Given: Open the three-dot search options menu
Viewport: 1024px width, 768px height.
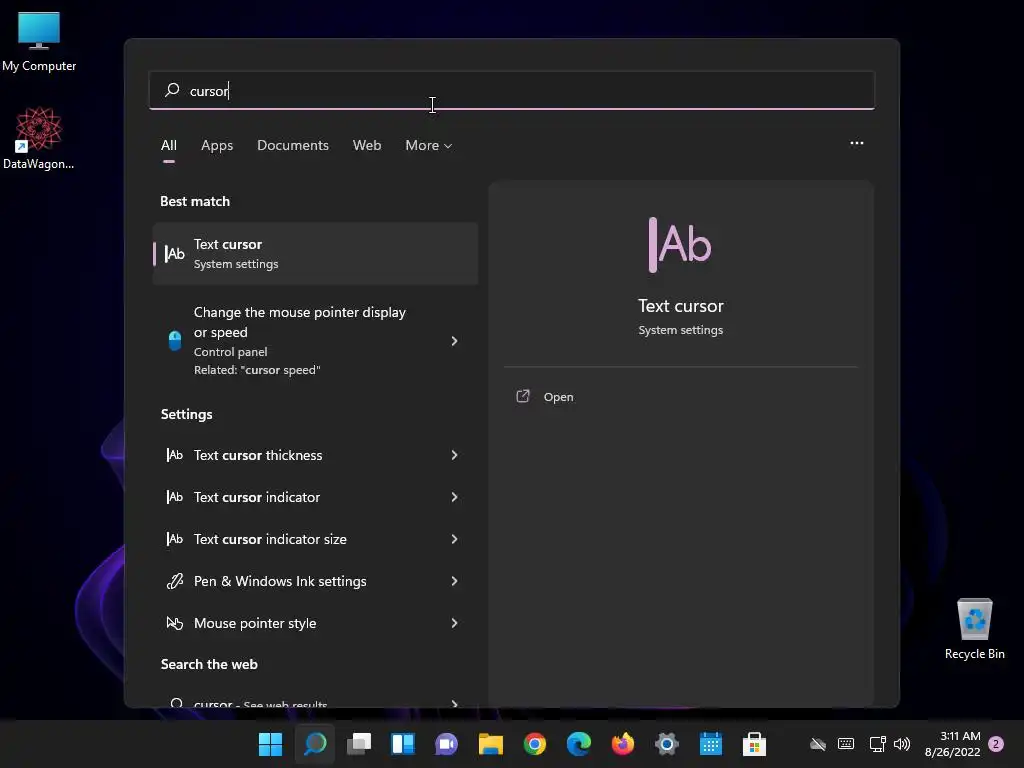Looking at the screenshot, I should pyautogui.click(x=857, y=143).
